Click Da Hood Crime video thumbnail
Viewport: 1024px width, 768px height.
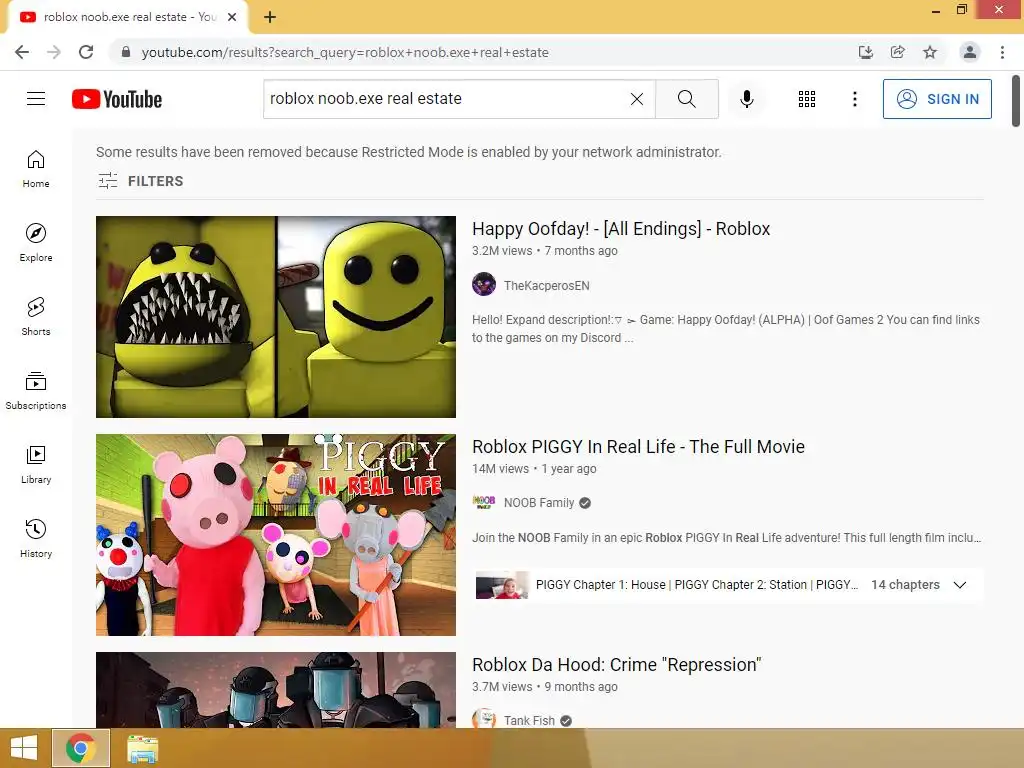click(276, 690)
